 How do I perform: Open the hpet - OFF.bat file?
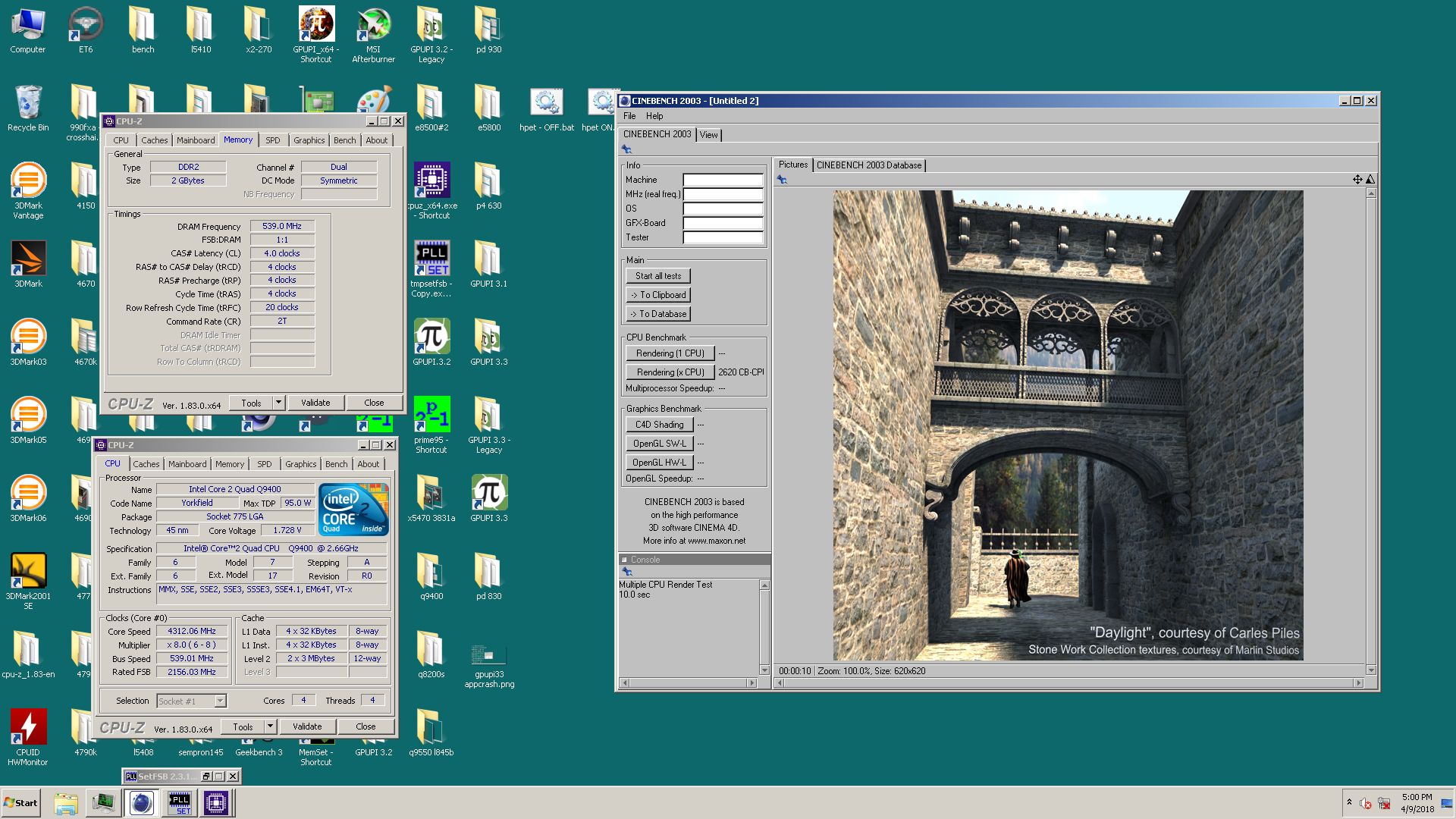[546, 108]
